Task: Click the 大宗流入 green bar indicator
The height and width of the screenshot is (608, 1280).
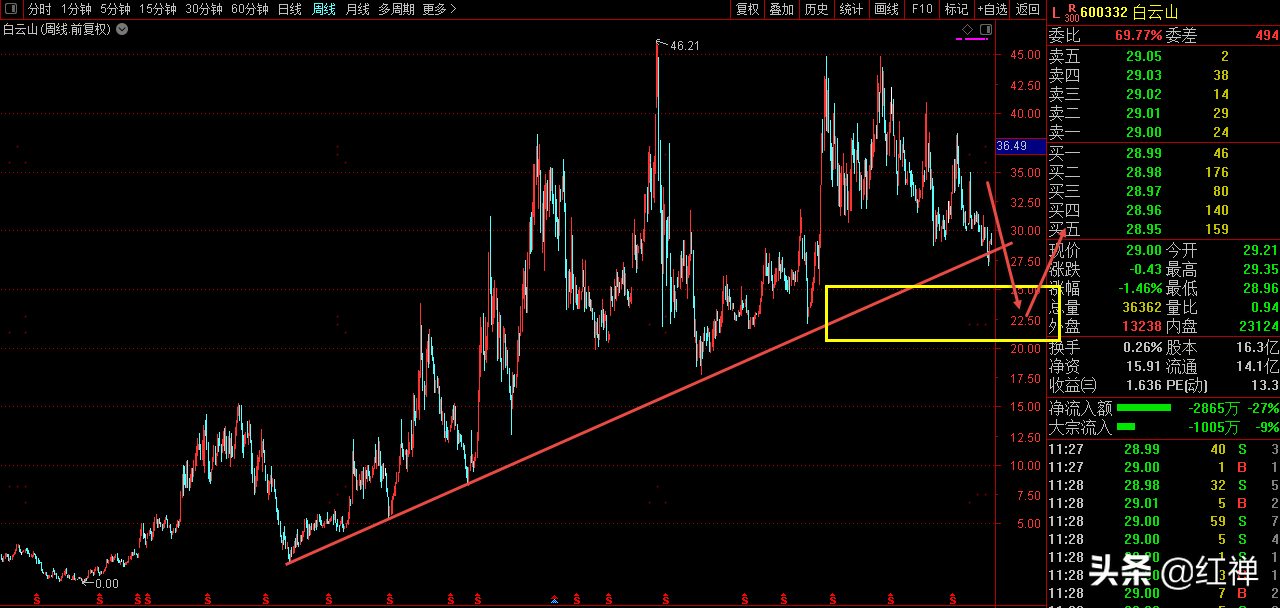Action: tap(1126, 427)
